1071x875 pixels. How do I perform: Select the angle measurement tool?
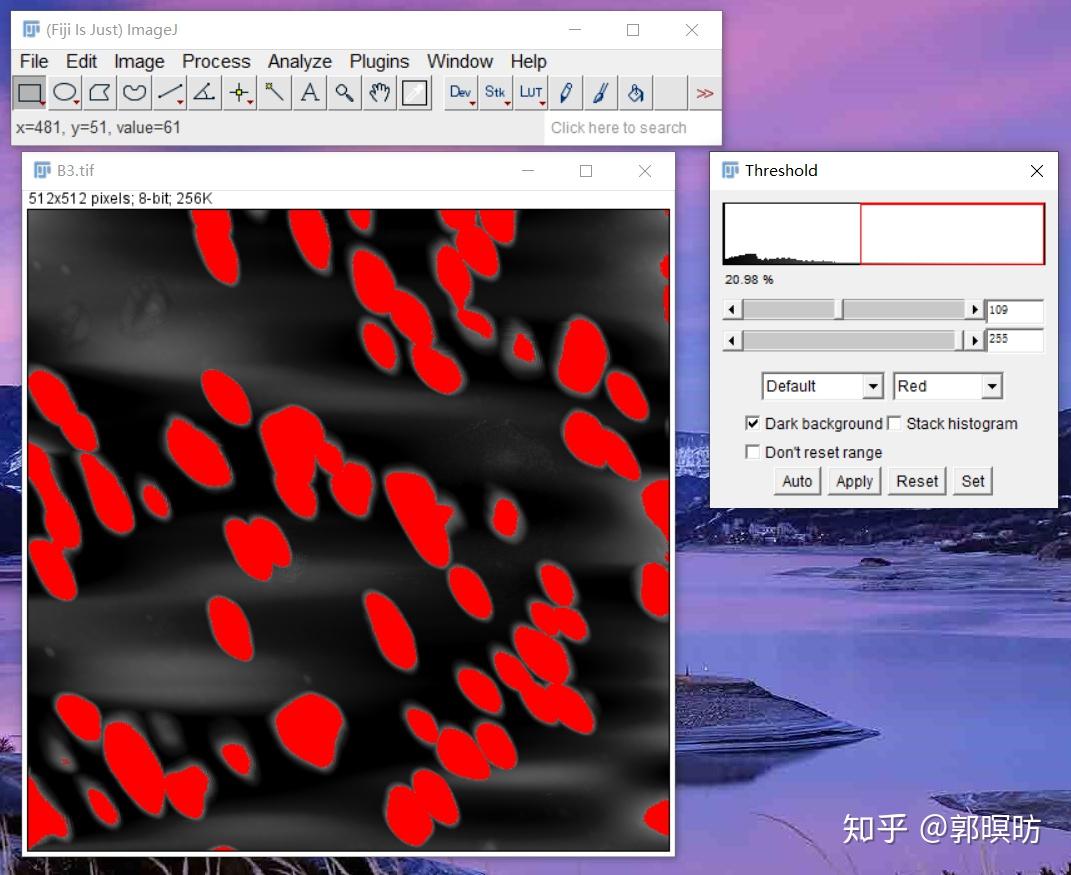click(x=204, y=92)
